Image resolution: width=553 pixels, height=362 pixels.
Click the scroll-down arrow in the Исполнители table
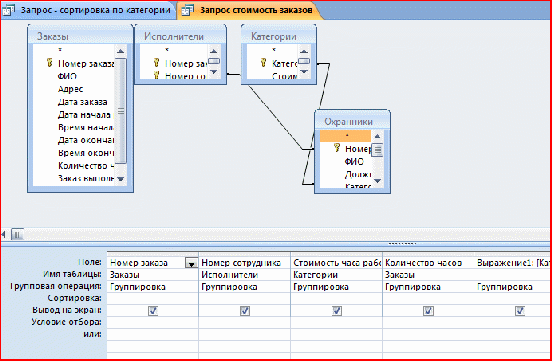pos(214,72)
